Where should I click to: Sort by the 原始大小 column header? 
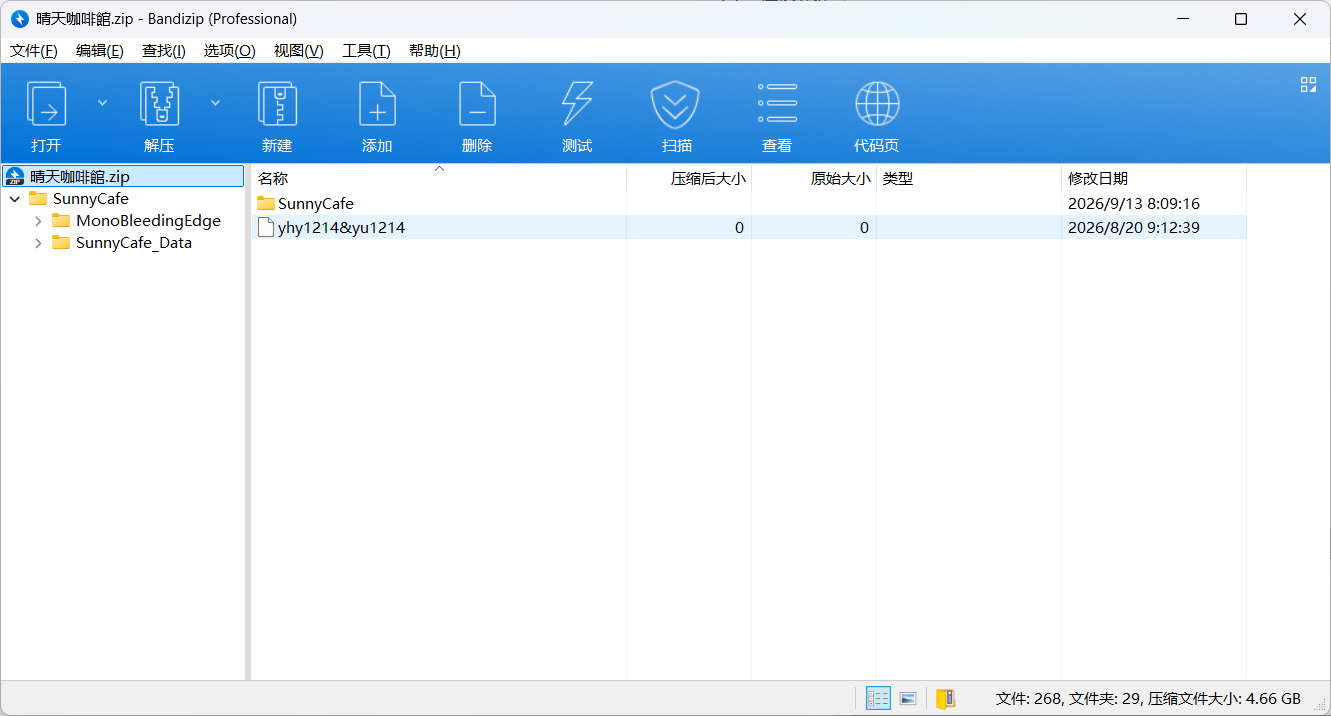click(x=814, y=178)
